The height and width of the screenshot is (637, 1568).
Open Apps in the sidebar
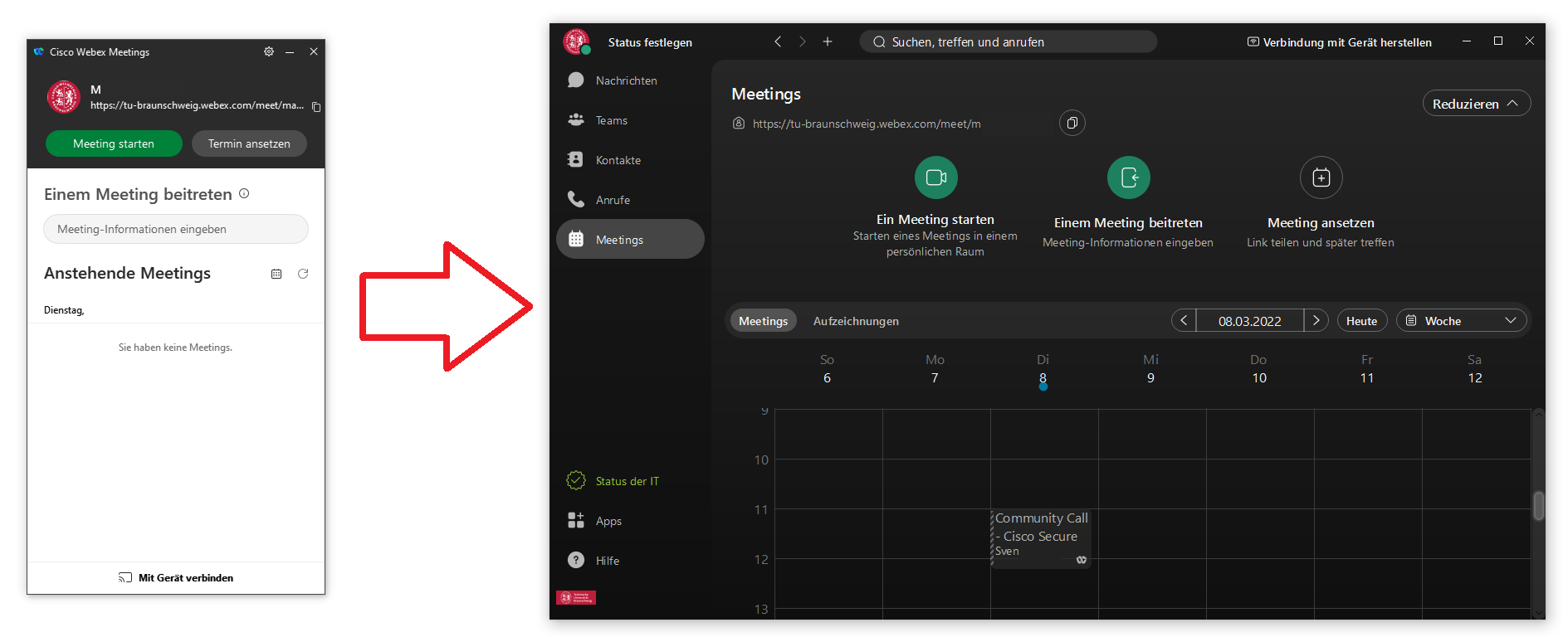pyautogui.click(x=630, y=521)
